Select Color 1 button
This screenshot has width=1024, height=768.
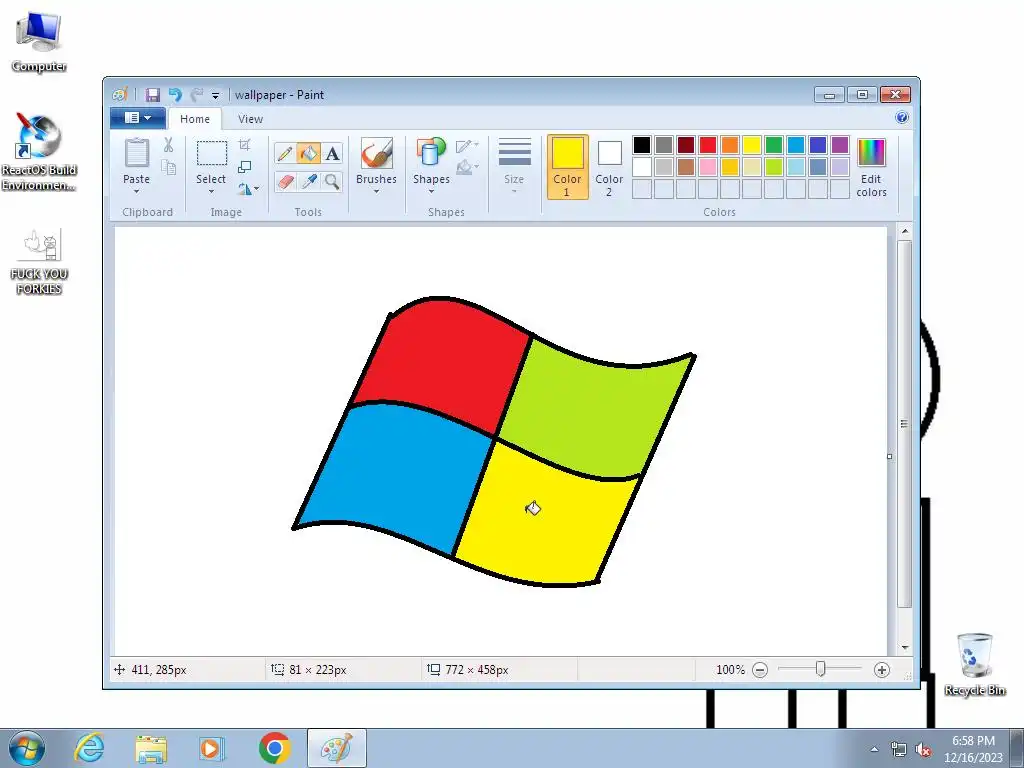(567, 167)
